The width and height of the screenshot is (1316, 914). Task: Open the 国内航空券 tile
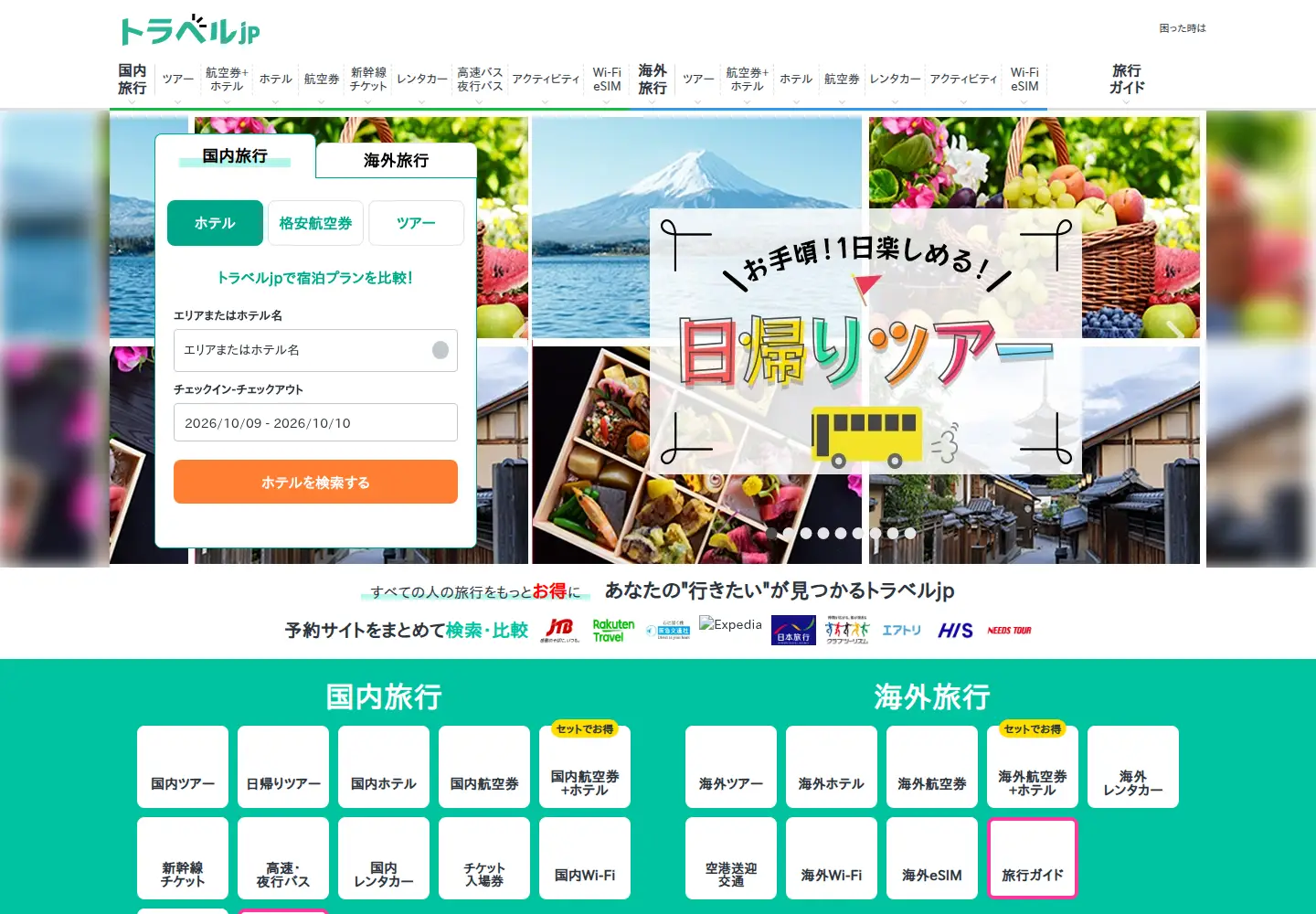point(484,767)
